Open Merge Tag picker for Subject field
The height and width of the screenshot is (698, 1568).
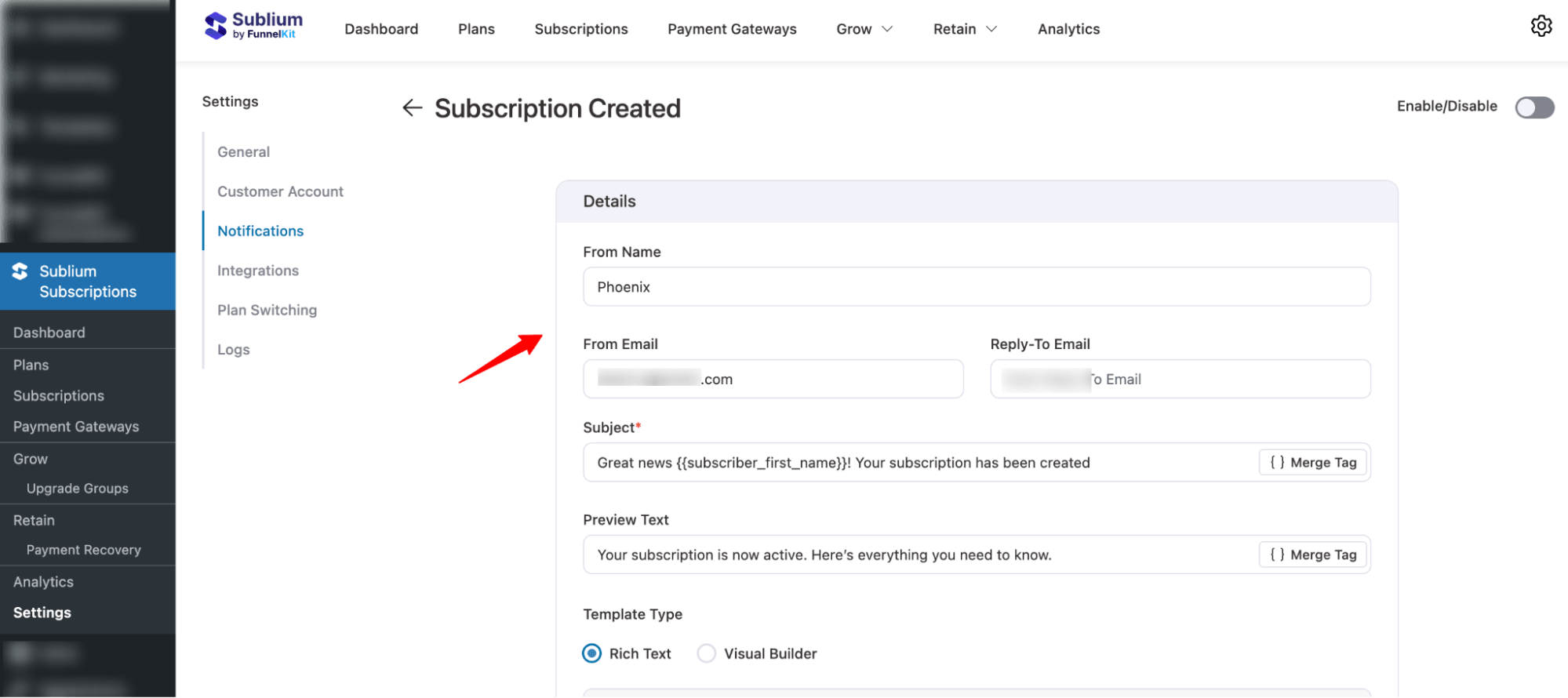1312,462
